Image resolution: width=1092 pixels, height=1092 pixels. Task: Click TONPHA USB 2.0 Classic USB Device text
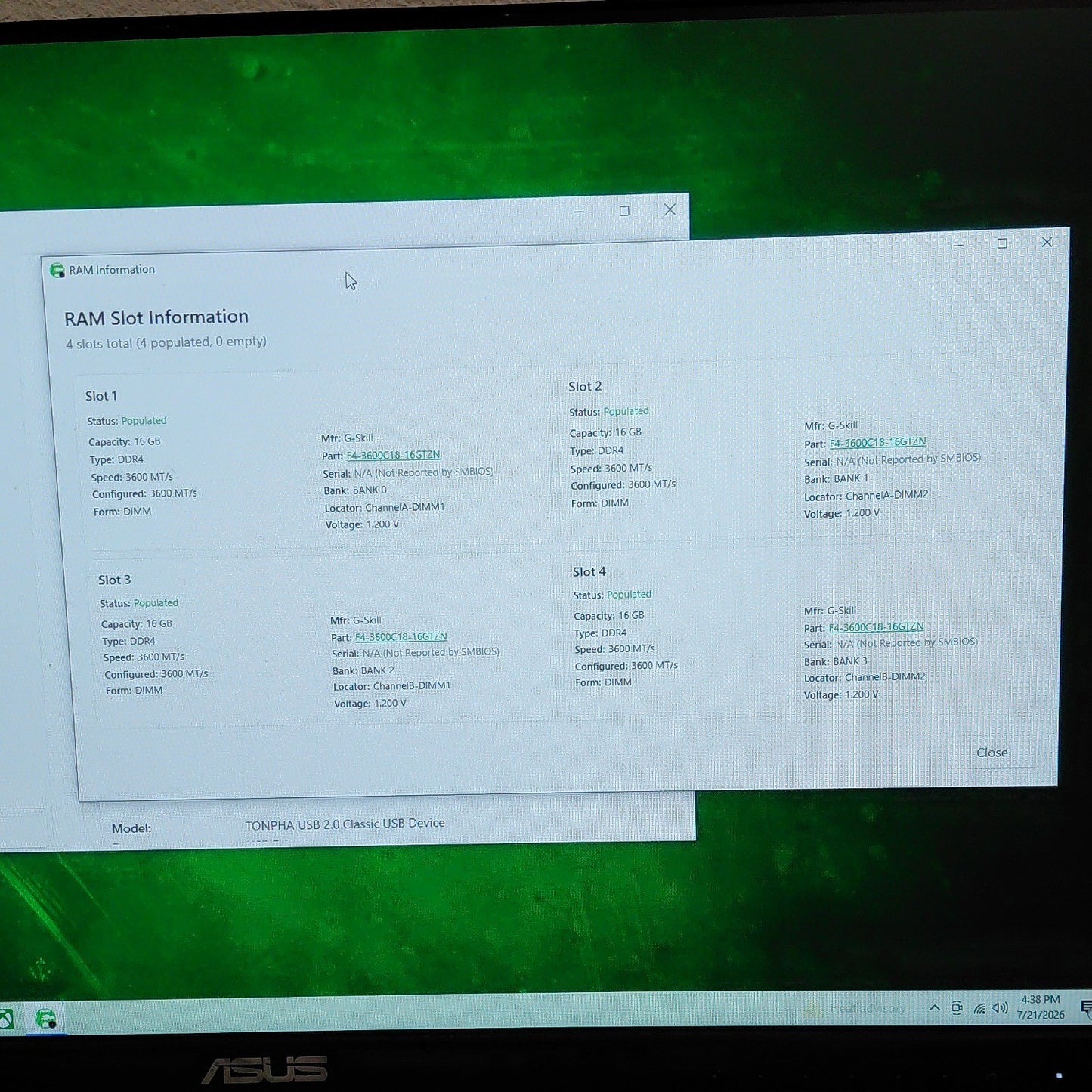pos(345,824)
